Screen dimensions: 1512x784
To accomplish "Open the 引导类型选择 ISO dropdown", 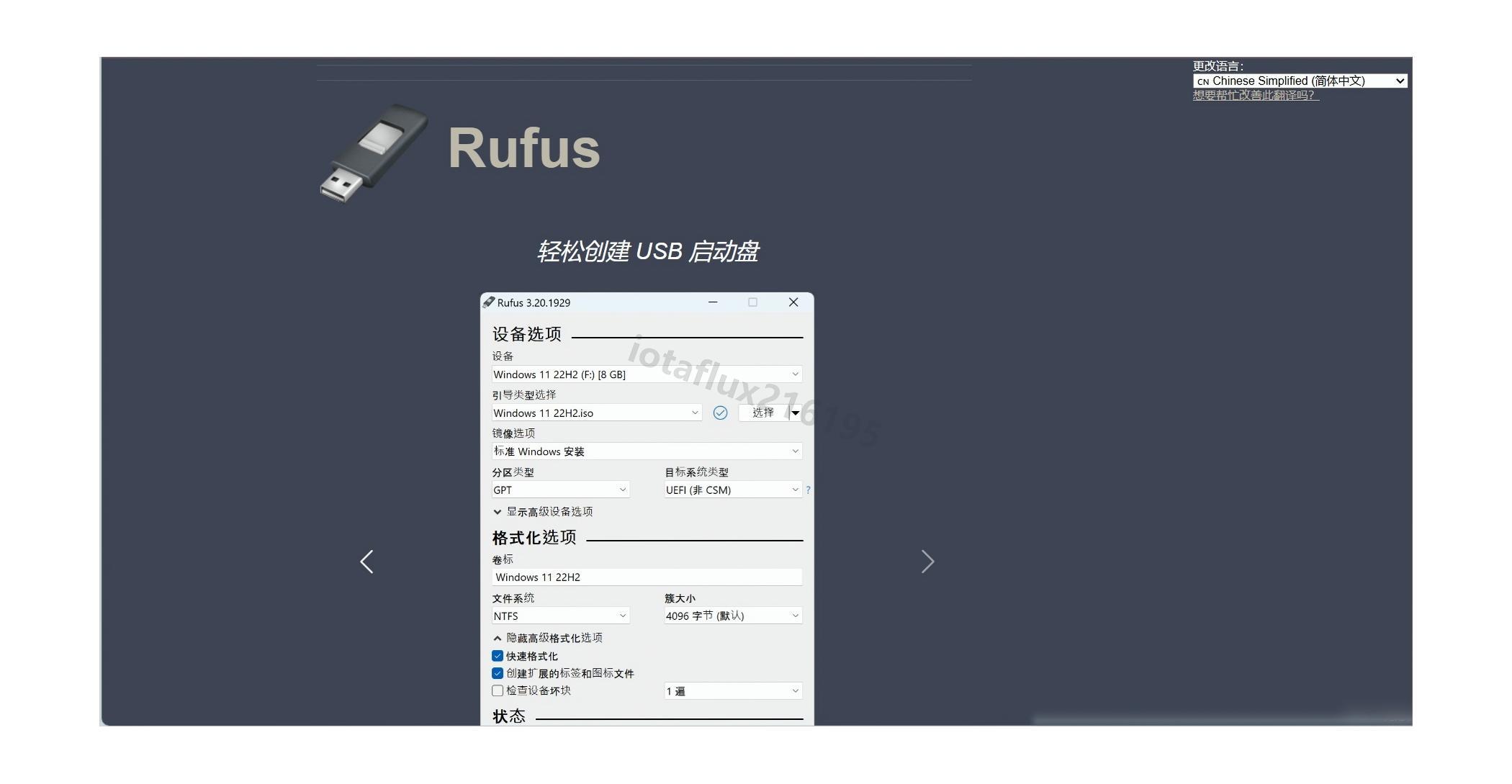I will pos(596,413).
